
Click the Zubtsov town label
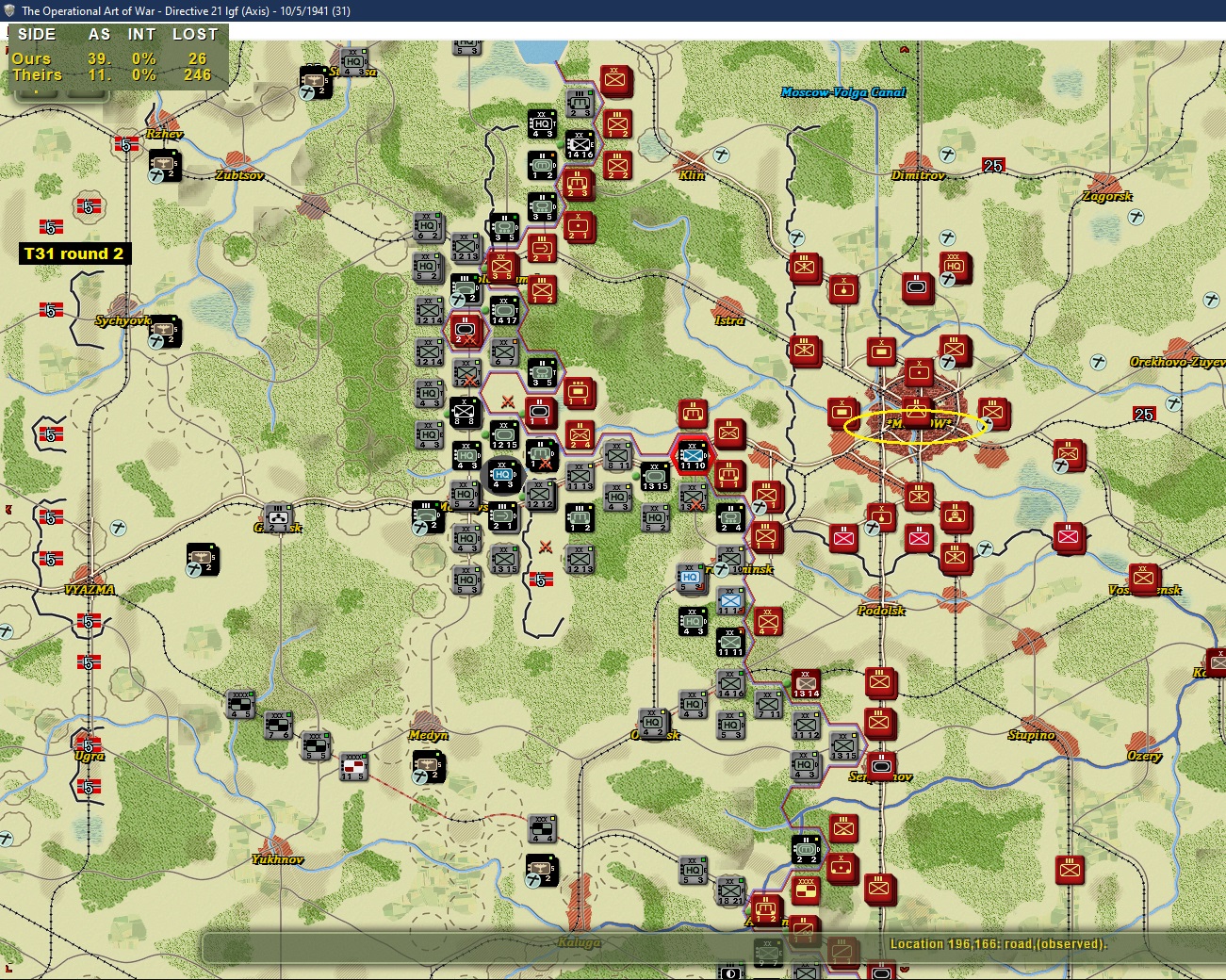pos(239,175)
